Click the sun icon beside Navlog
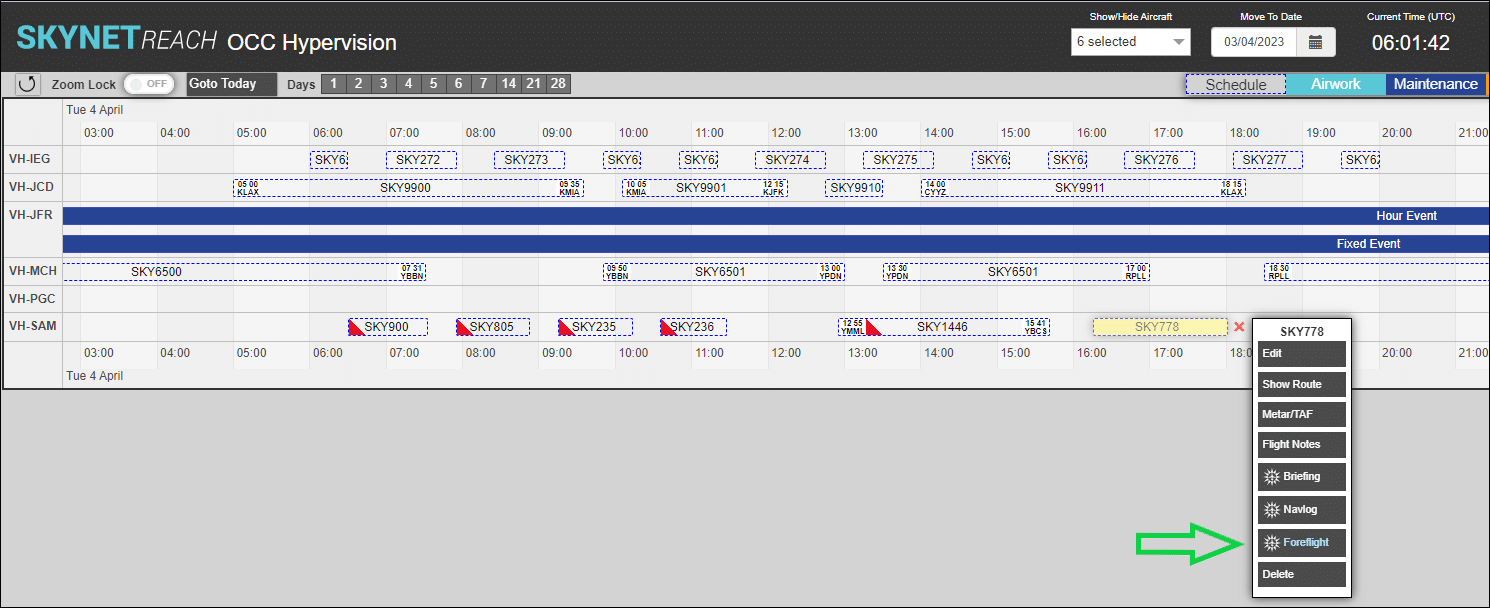The image size is (1490, 608). (x=1271, y=509)
